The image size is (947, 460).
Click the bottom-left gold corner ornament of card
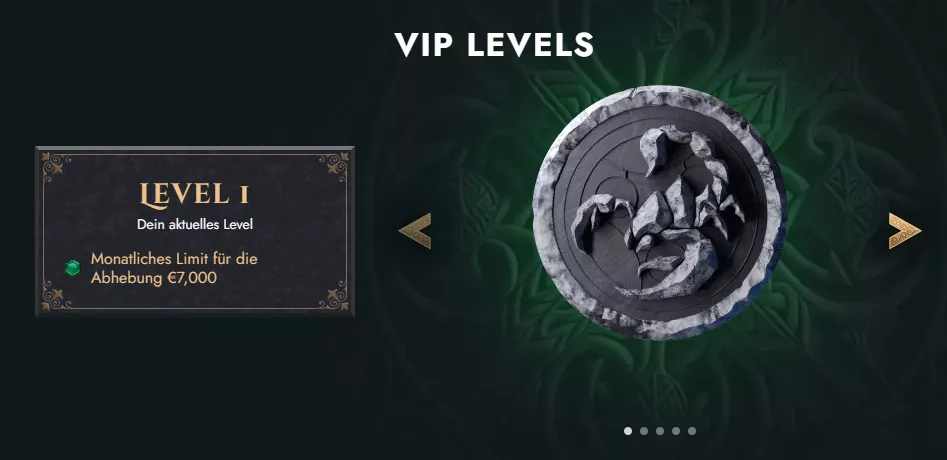(56, 295)
